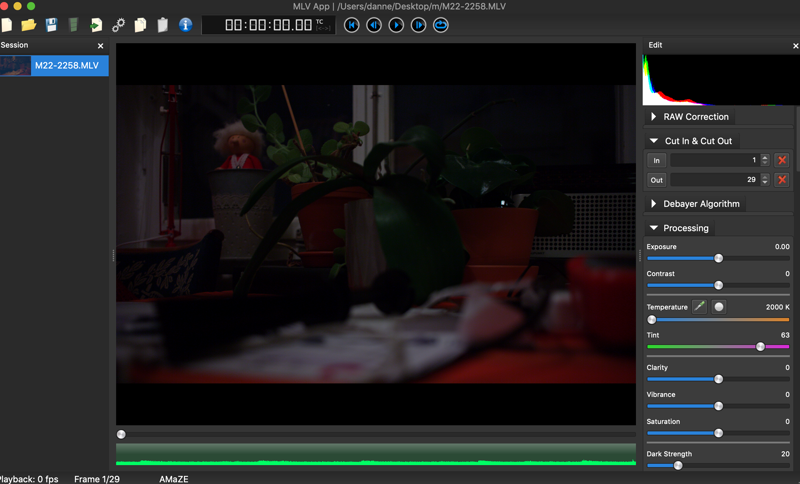The image size is (800, 484).
Task: Jump to the first frame
Action: [352, 25]
